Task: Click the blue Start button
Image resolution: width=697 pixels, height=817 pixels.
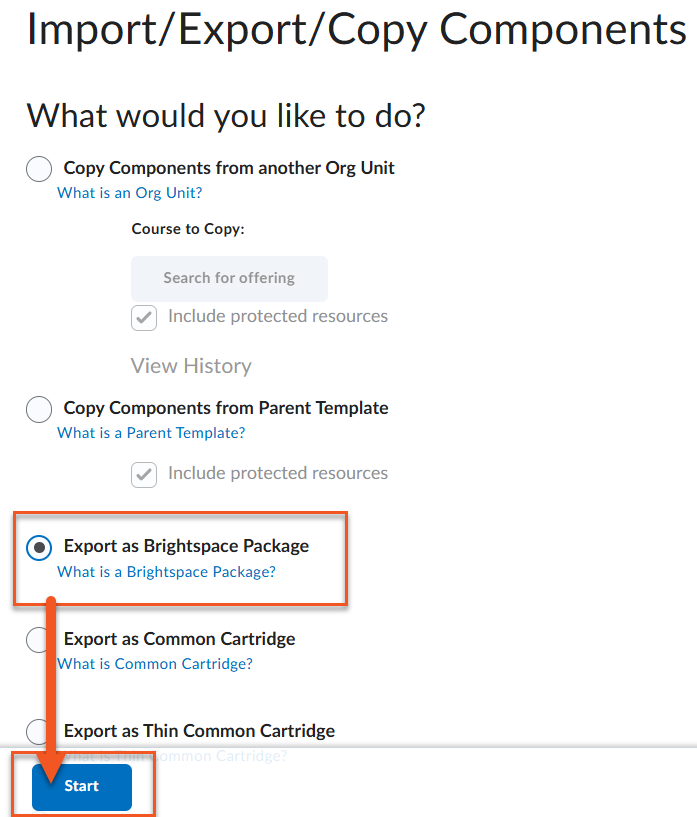Action: (82, 787)
